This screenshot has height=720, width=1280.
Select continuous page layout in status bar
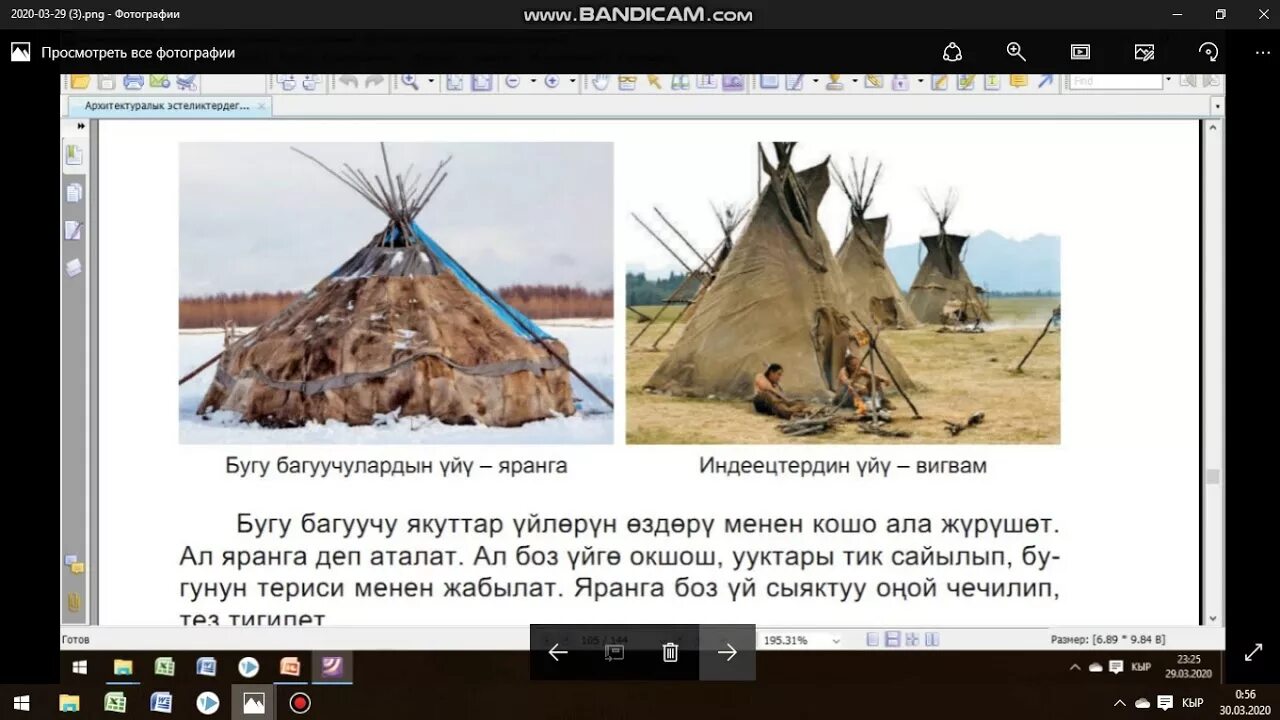[x=893, y=639]
